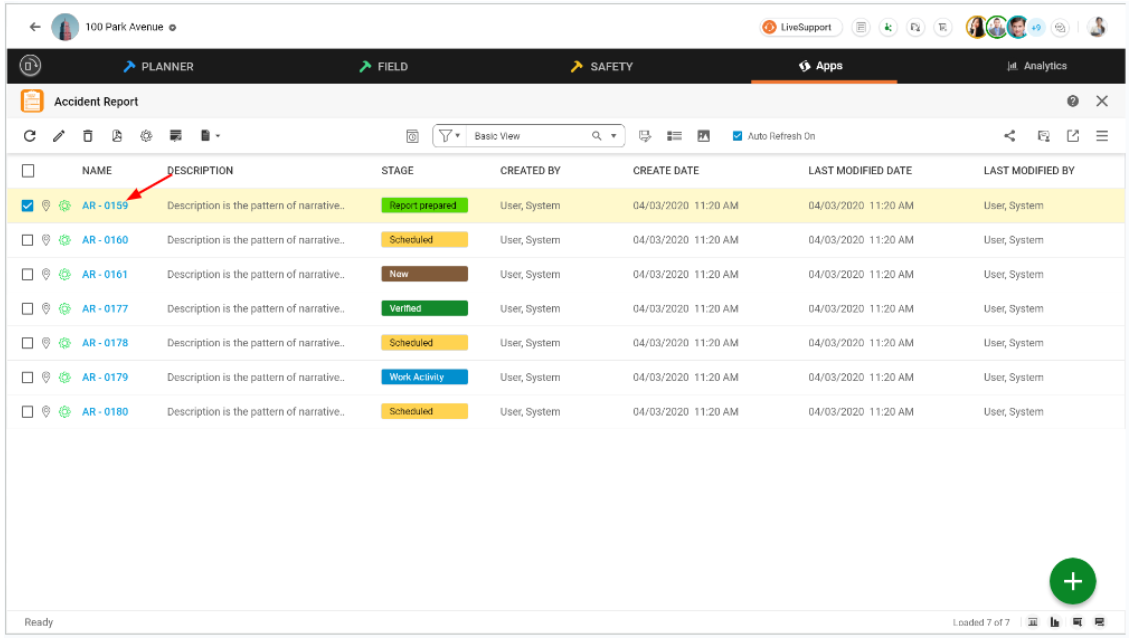Click the back arrow beside 100 Park Avenue
This screenshot has width=1134, height=640.
pos(35,27)
